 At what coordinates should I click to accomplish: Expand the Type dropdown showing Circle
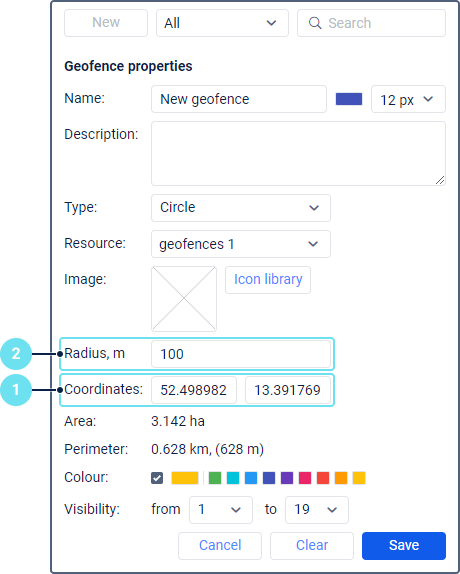[x=241, y=208]
